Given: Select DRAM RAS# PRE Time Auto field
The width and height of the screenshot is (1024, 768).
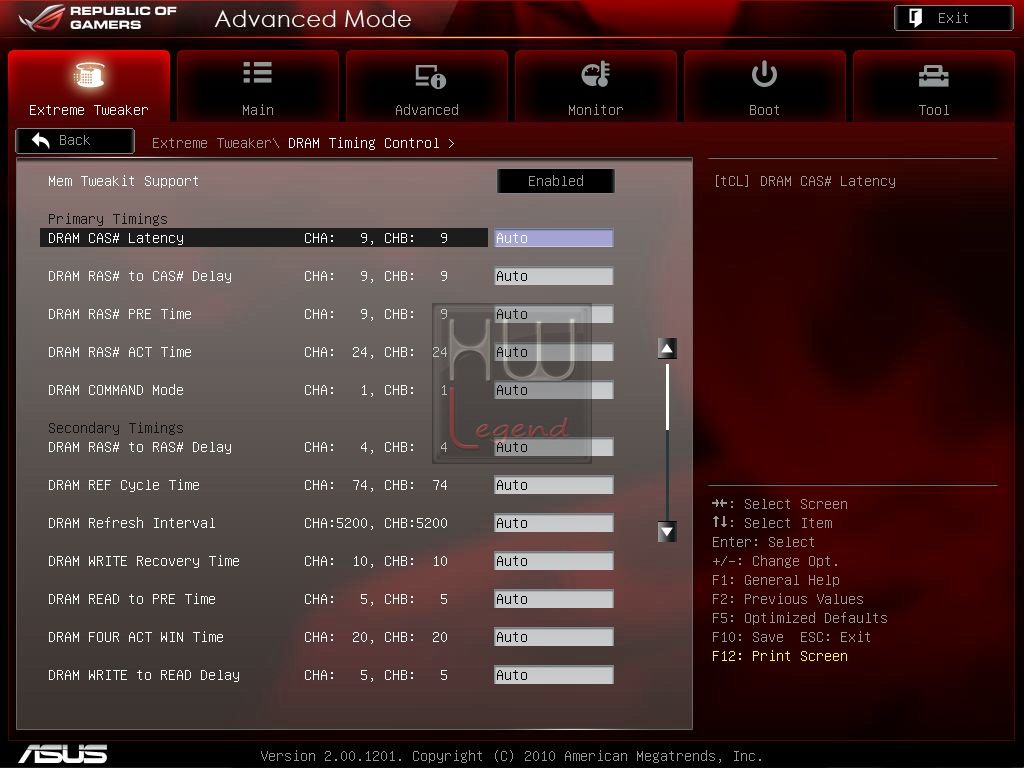Looking at the screenshot, I should 554,314.
